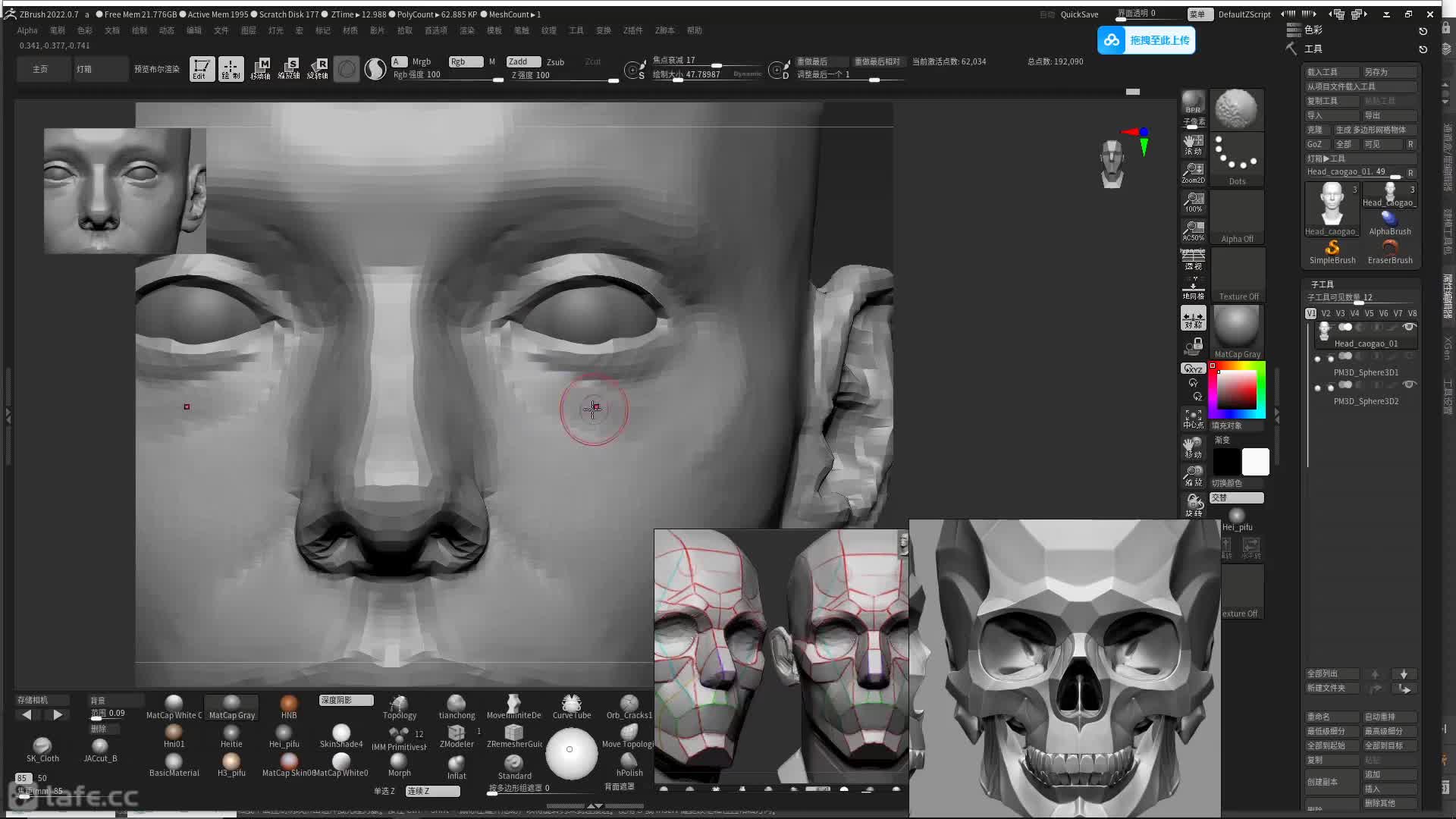Image resolution: width=1456 pixels, height=819 pixels.
Task: Open the Alpha Off selector
Action: [x=1236, y=217]
